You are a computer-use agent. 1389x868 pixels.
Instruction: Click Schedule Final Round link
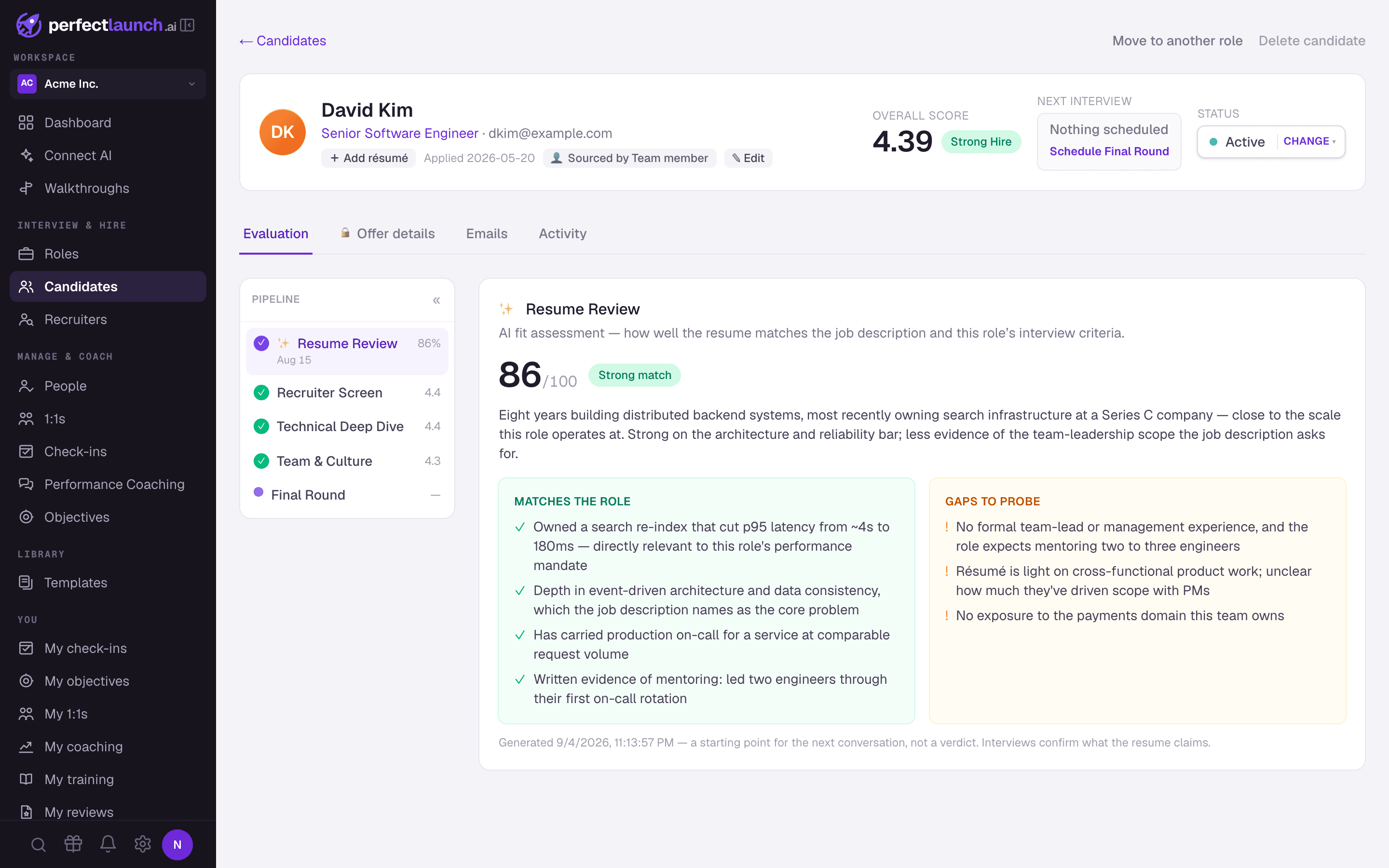(x=1109, y=151)
